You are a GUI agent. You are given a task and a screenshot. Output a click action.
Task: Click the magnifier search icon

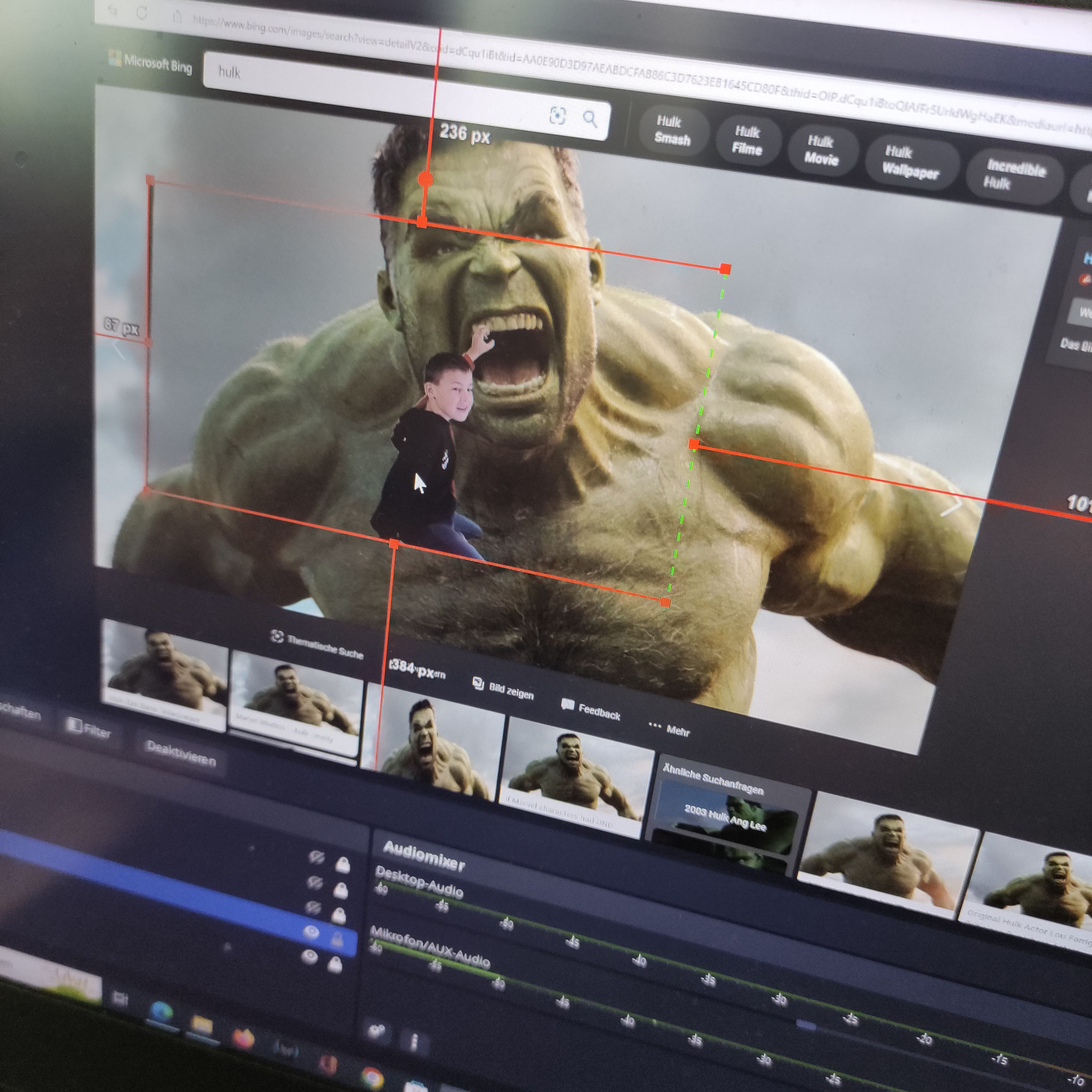pyautogui.click(x=590, y=119)
